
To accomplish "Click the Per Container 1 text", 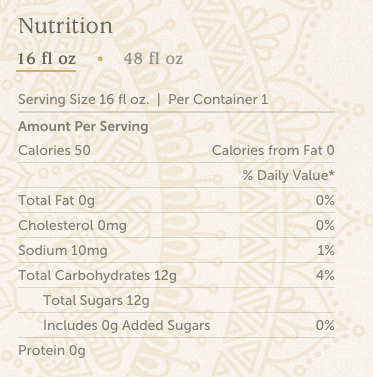I will coord(218,99).
